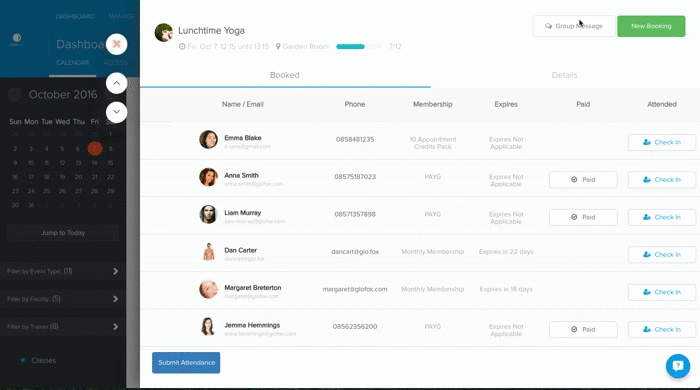Open the Calendar sub-tab
Screen dimensions: 700x390
pos(72,62)
